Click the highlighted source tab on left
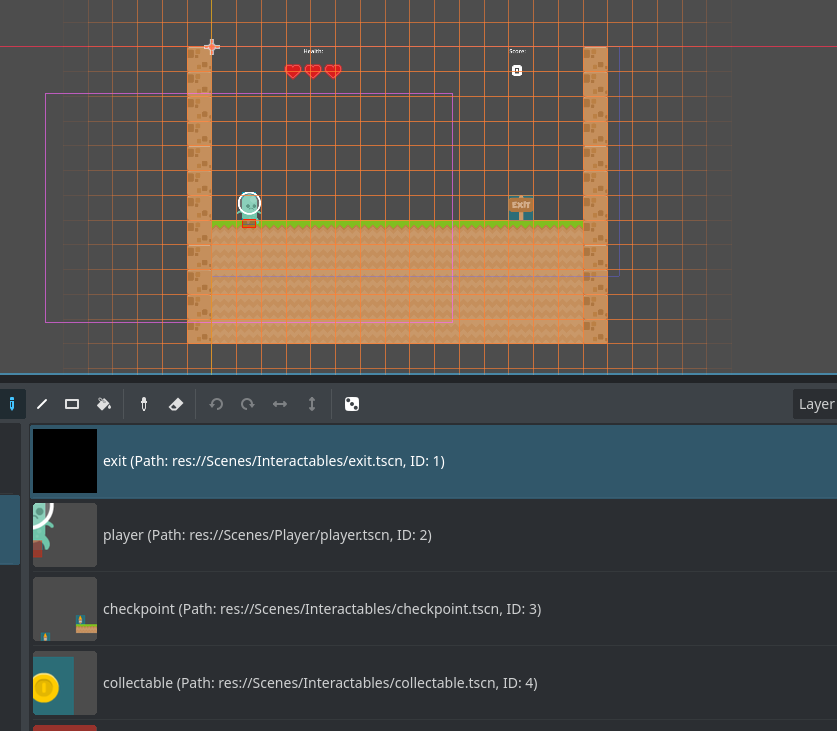This screenshot has height=731, width=837. [x=10, y=530]
